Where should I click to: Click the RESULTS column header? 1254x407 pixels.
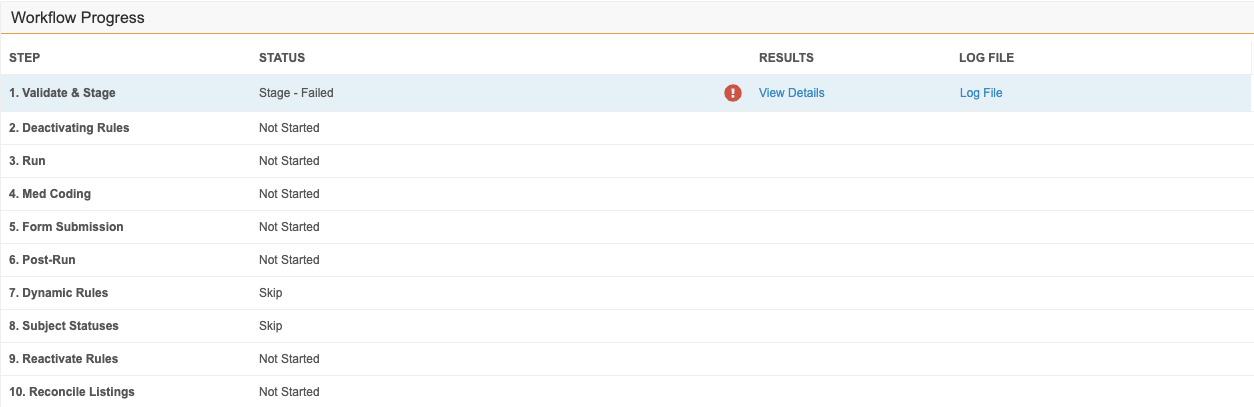786,58
